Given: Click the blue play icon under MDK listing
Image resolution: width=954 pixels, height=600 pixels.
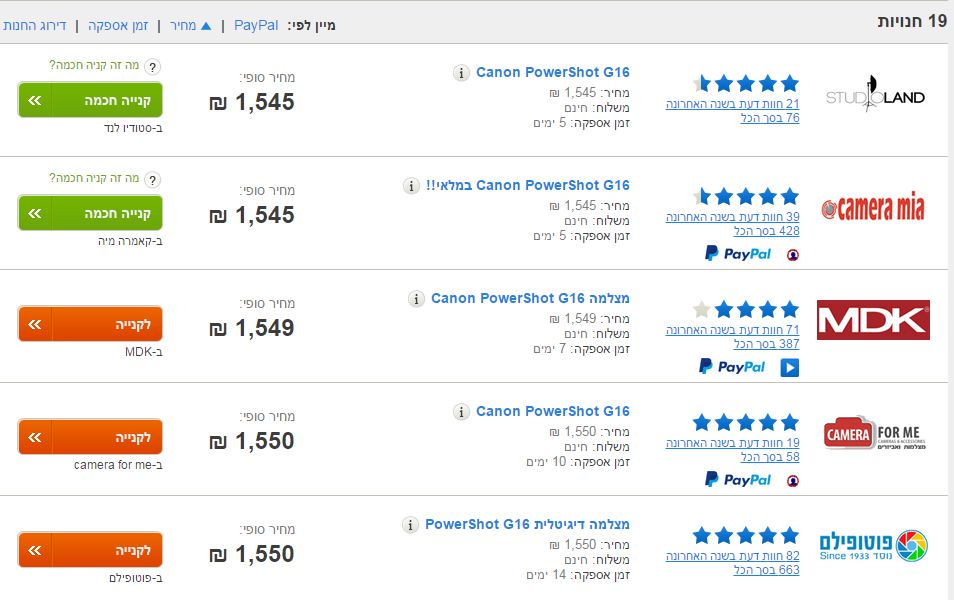Looking at the screenshot, I should pos(790,368).
